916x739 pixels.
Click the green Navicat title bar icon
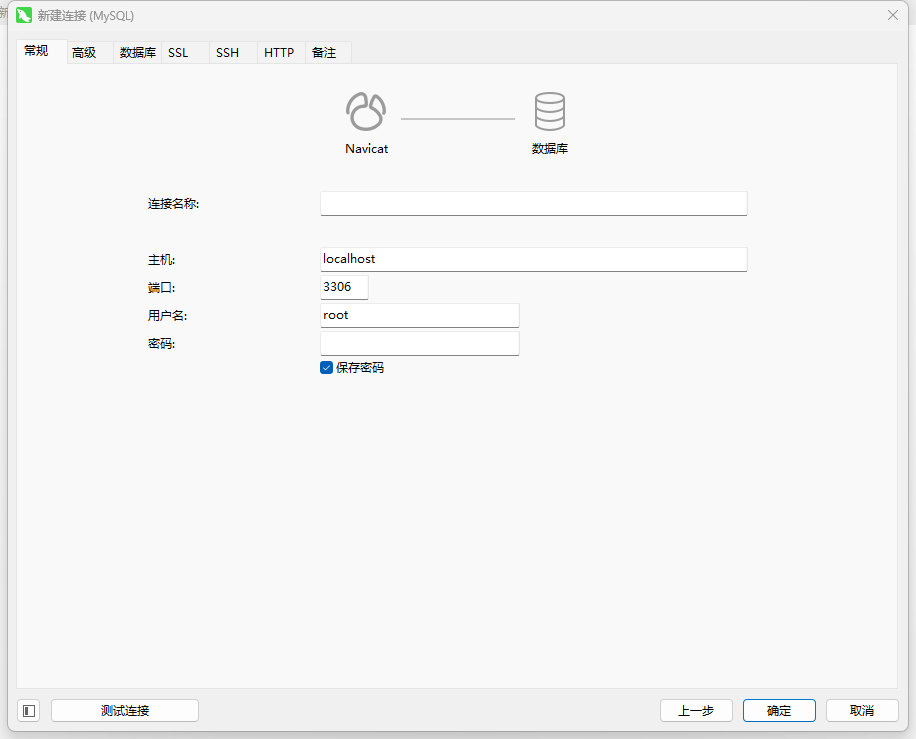coord(24,15)
